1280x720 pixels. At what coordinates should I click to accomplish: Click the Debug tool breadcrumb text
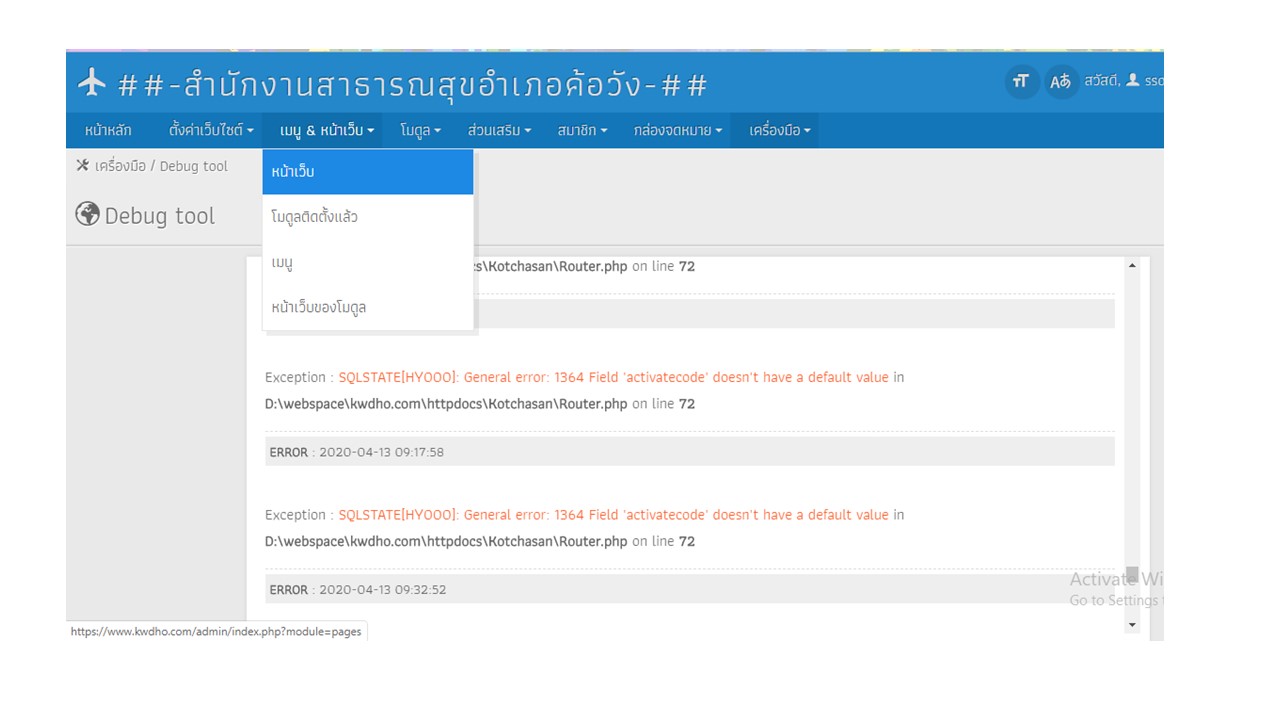[x=194, y=166]
